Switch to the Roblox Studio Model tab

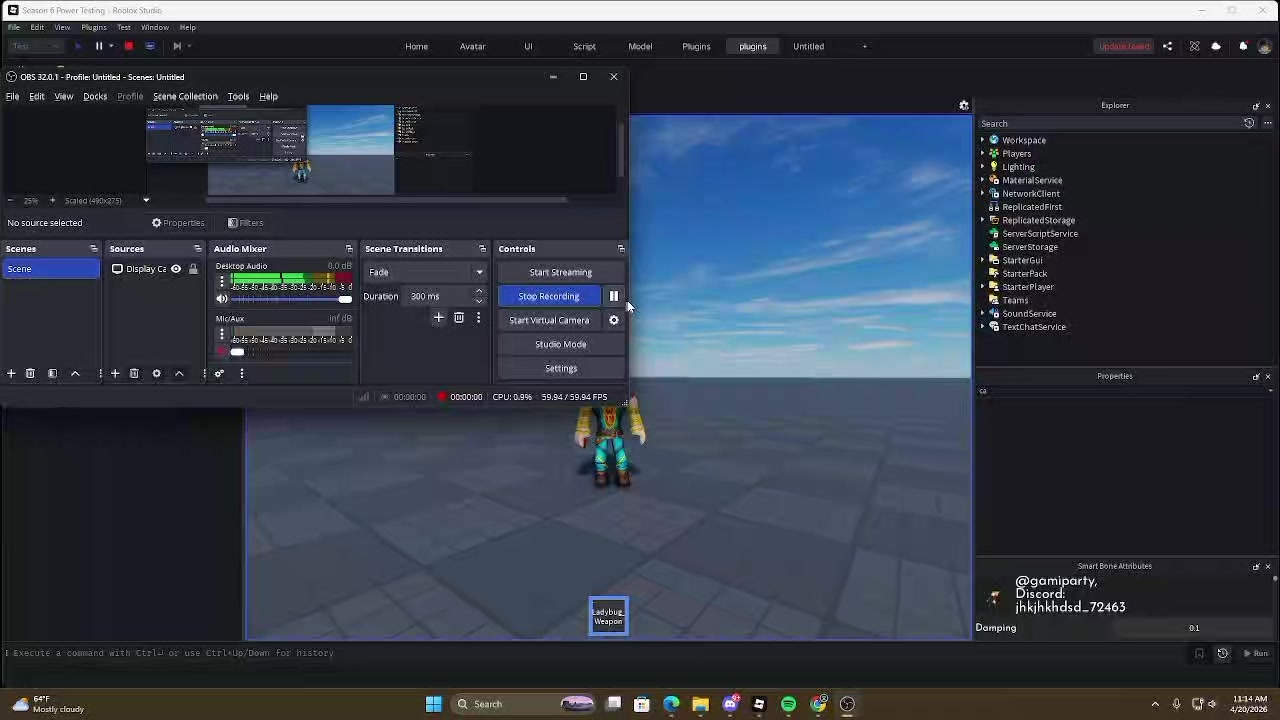640,46
